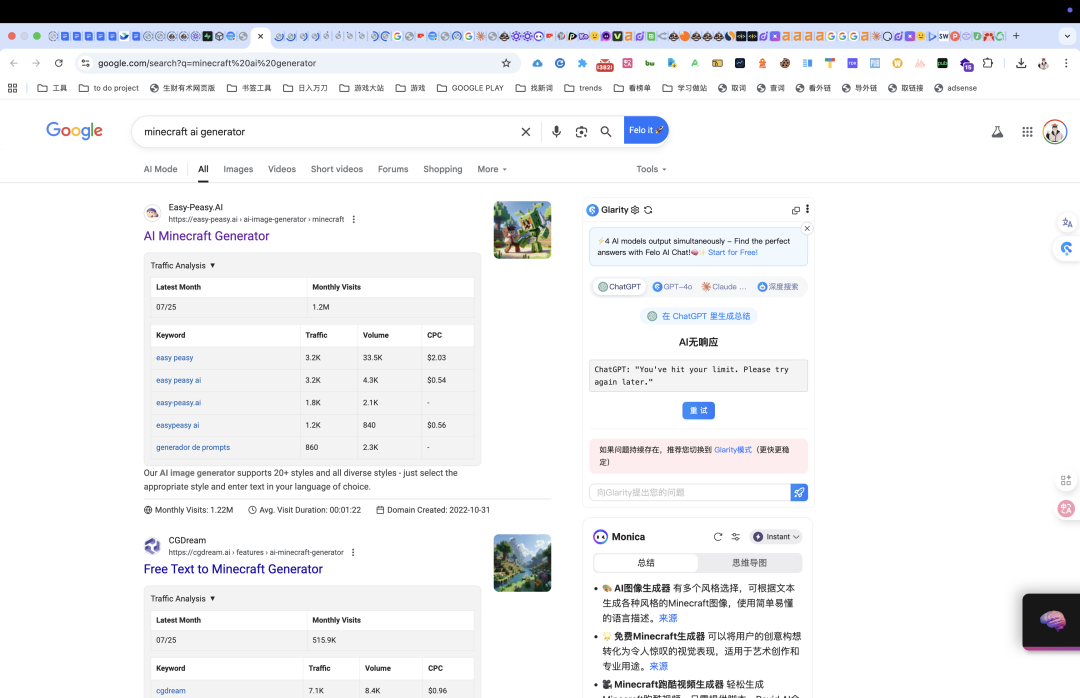
Task: Open new browser tab
Action: (x=1016, y=36)
